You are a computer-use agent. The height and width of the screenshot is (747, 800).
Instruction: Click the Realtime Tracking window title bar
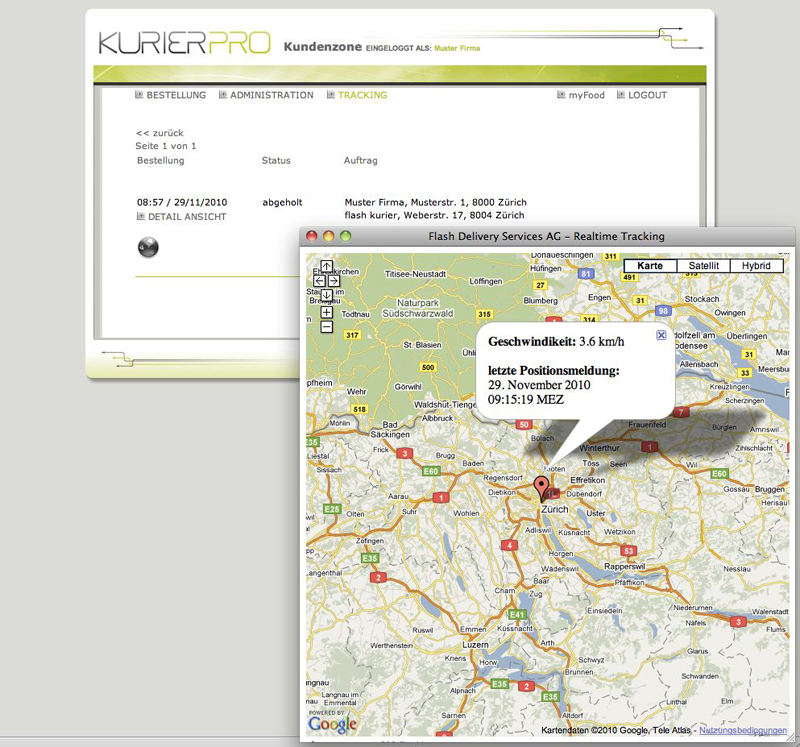tap(546, 236)
